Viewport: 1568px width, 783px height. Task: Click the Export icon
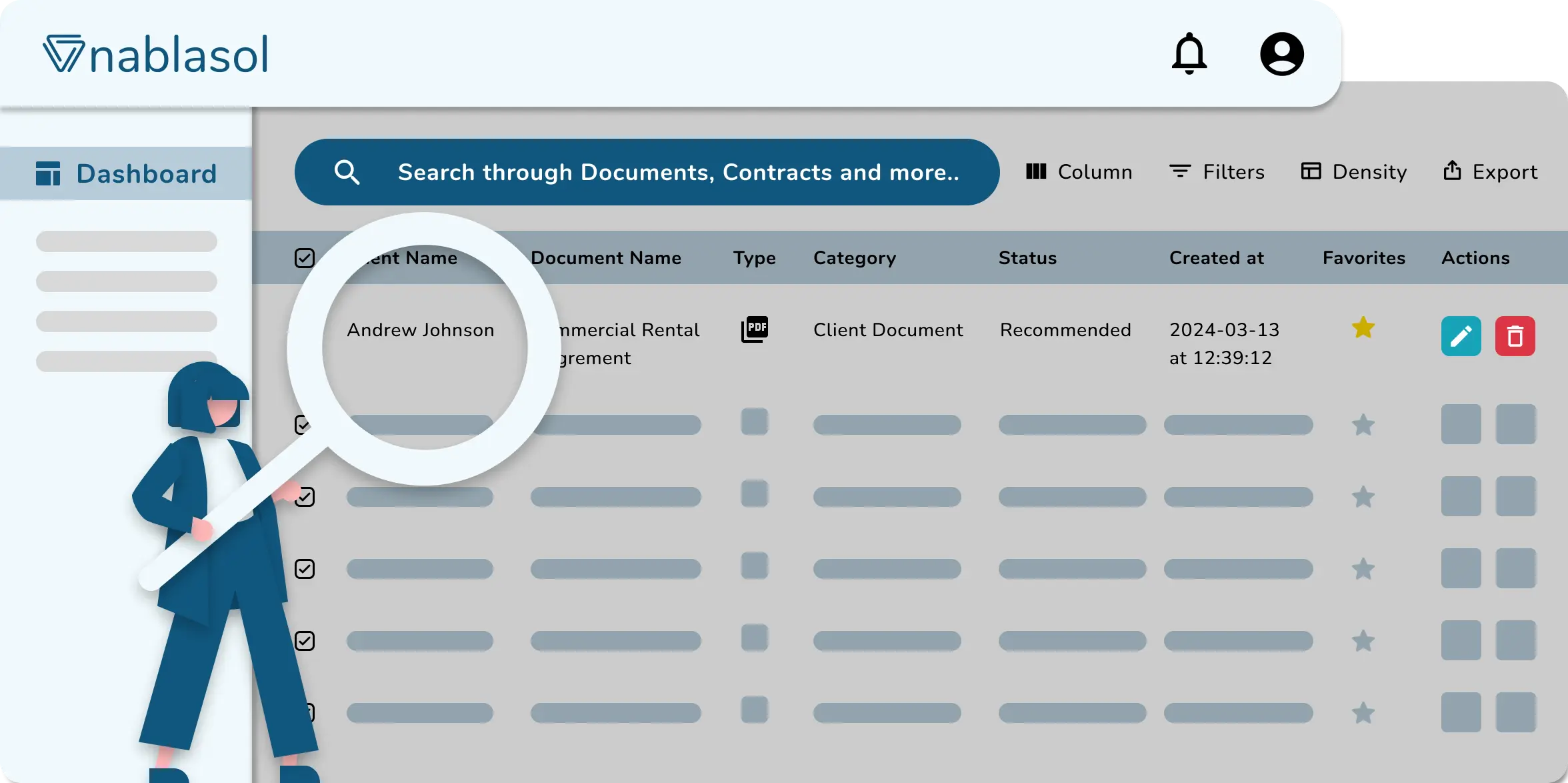click(1452, 172)
